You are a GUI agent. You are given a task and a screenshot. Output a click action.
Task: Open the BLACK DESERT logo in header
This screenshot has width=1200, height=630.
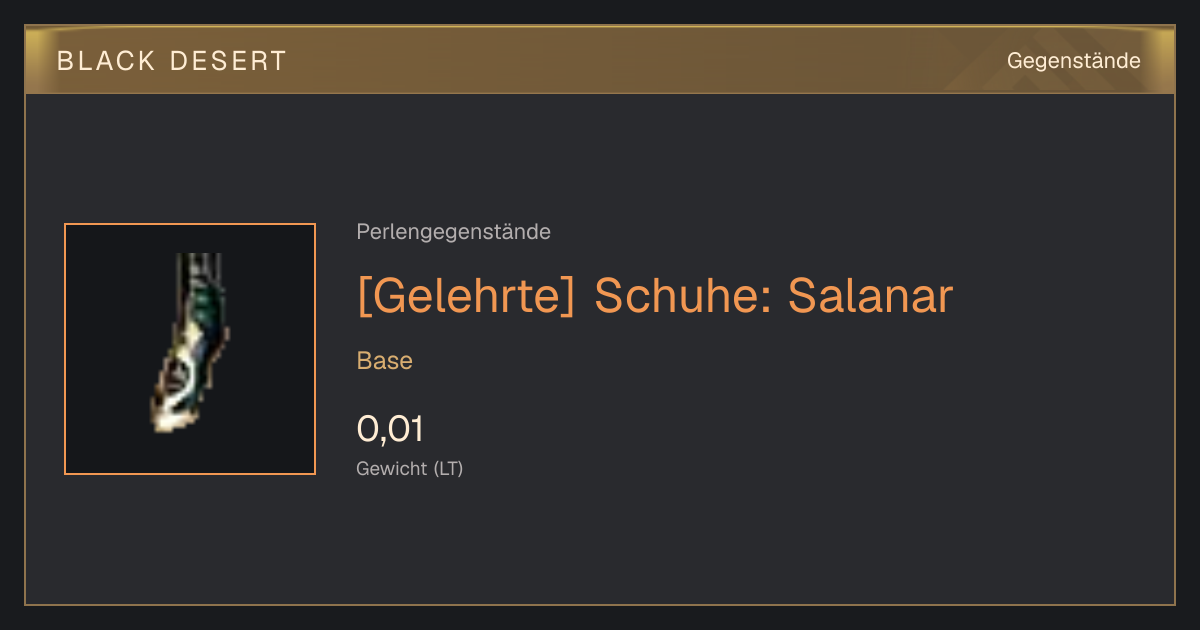coord(172,61)
